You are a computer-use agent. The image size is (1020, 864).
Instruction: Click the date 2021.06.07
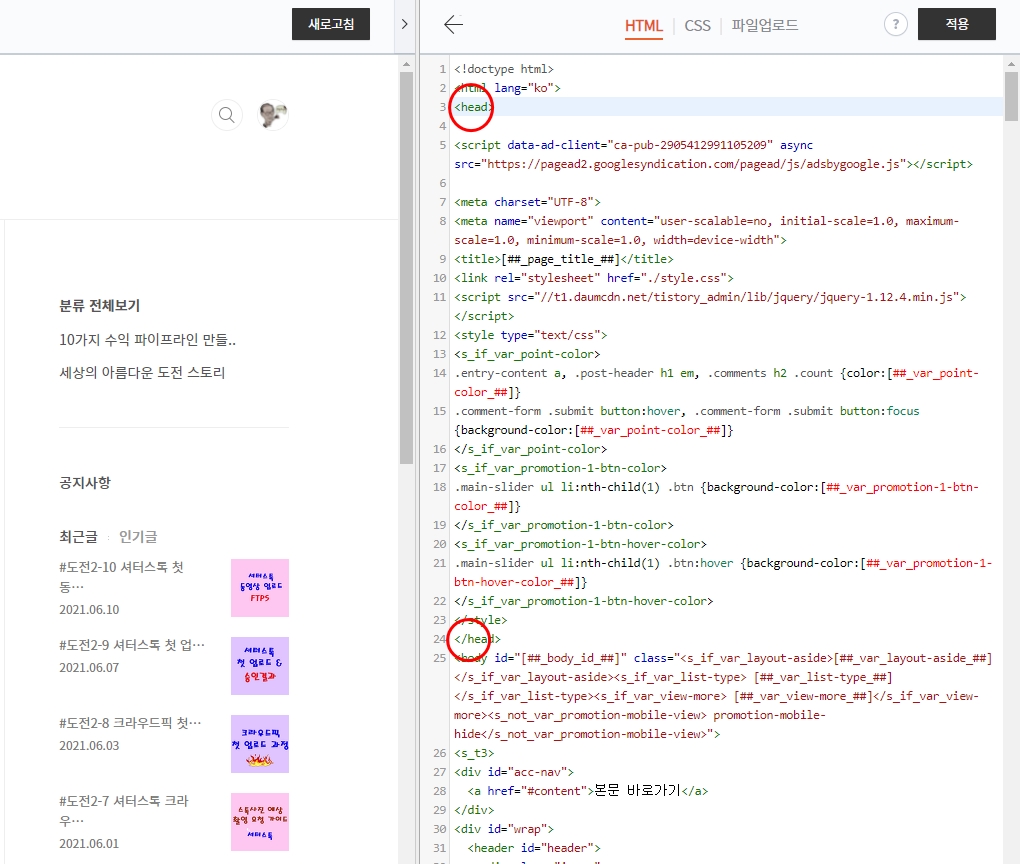89,668
